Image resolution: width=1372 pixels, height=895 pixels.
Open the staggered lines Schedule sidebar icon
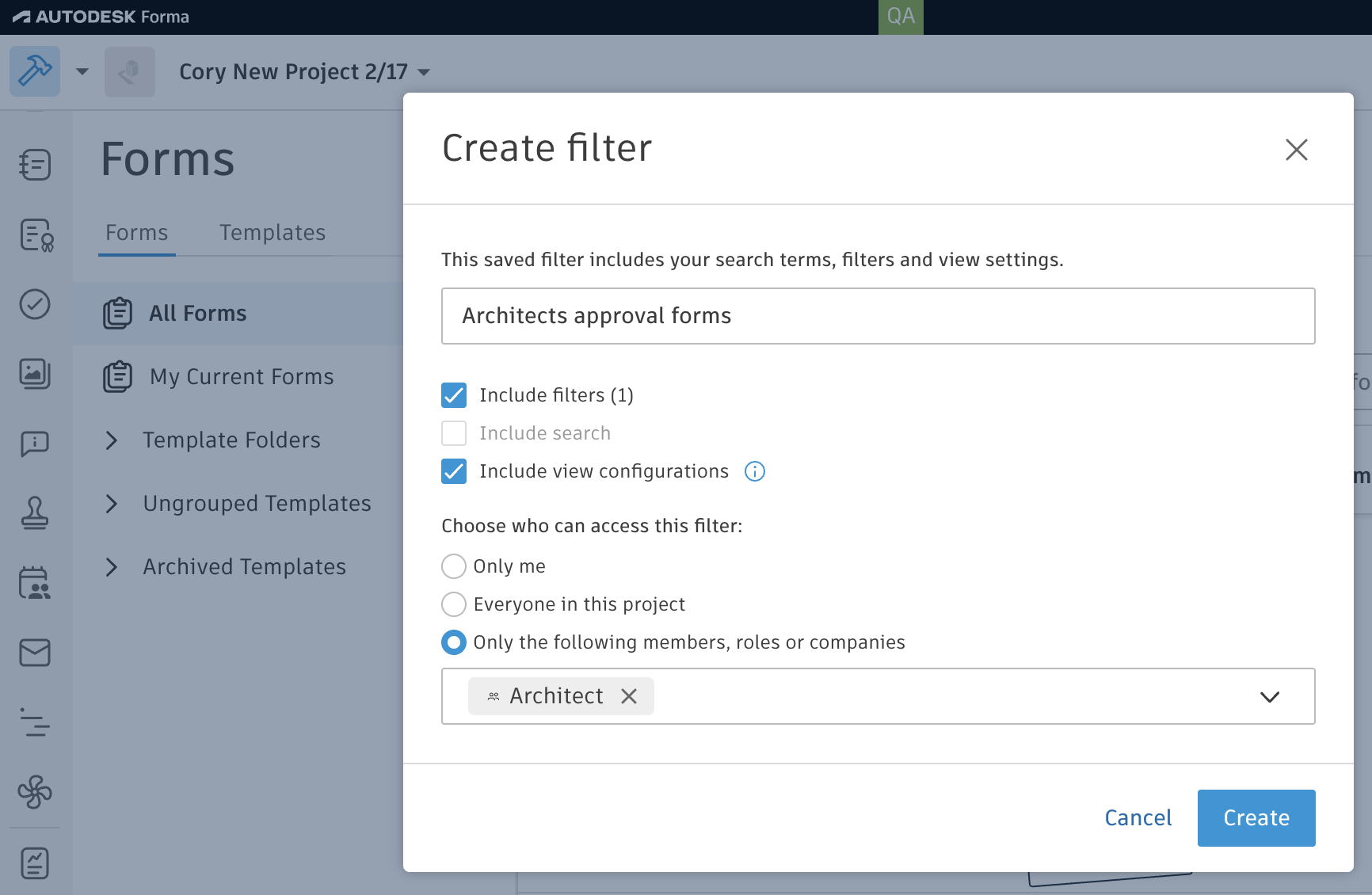(x=35, y=722)
